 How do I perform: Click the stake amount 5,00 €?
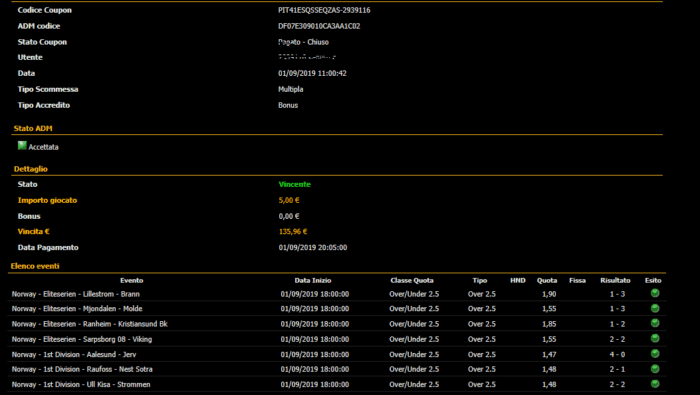(x=289, y=200)
